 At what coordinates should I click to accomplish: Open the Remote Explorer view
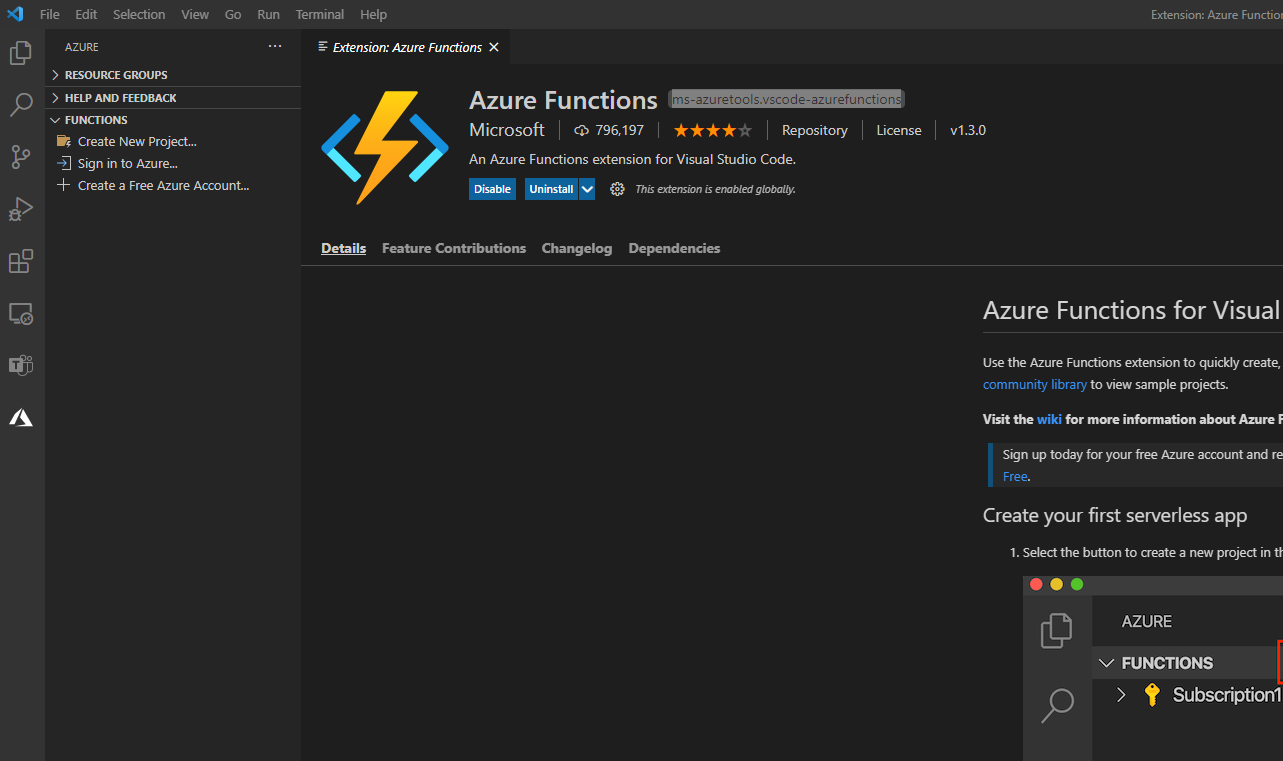(x=21, y=313)
